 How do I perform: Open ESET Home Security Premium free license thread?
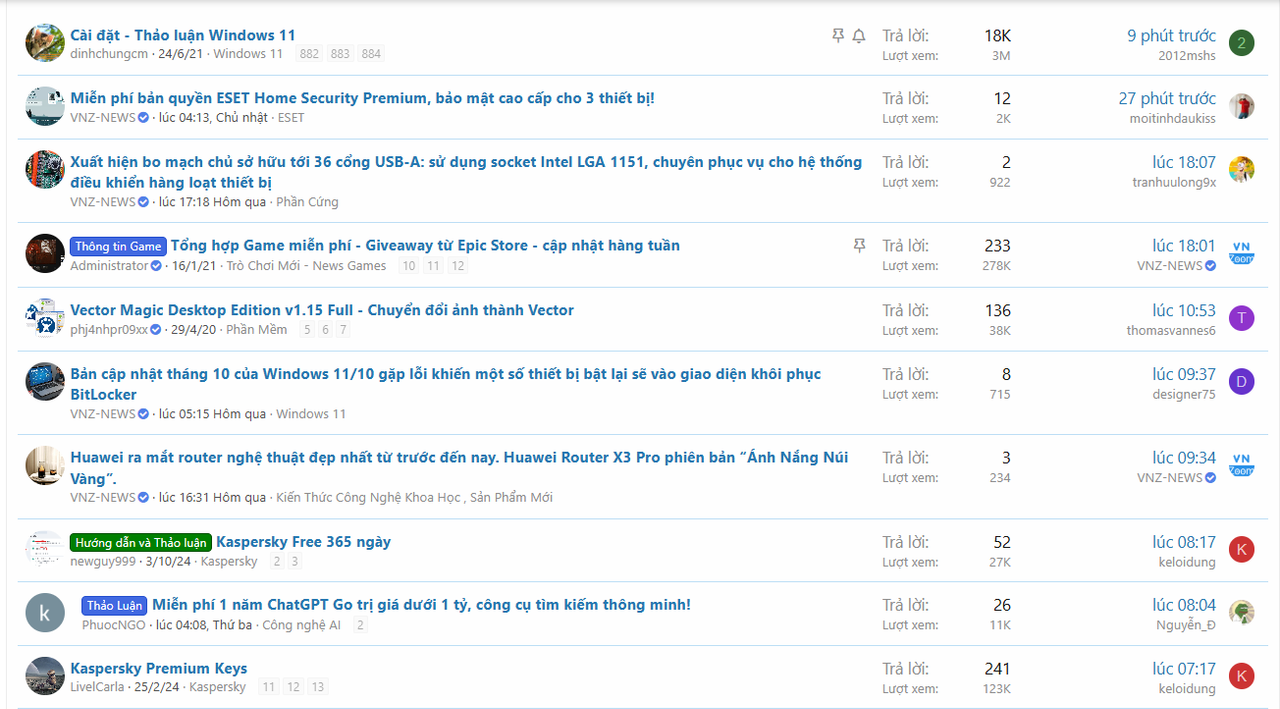(x=362, y=98)
